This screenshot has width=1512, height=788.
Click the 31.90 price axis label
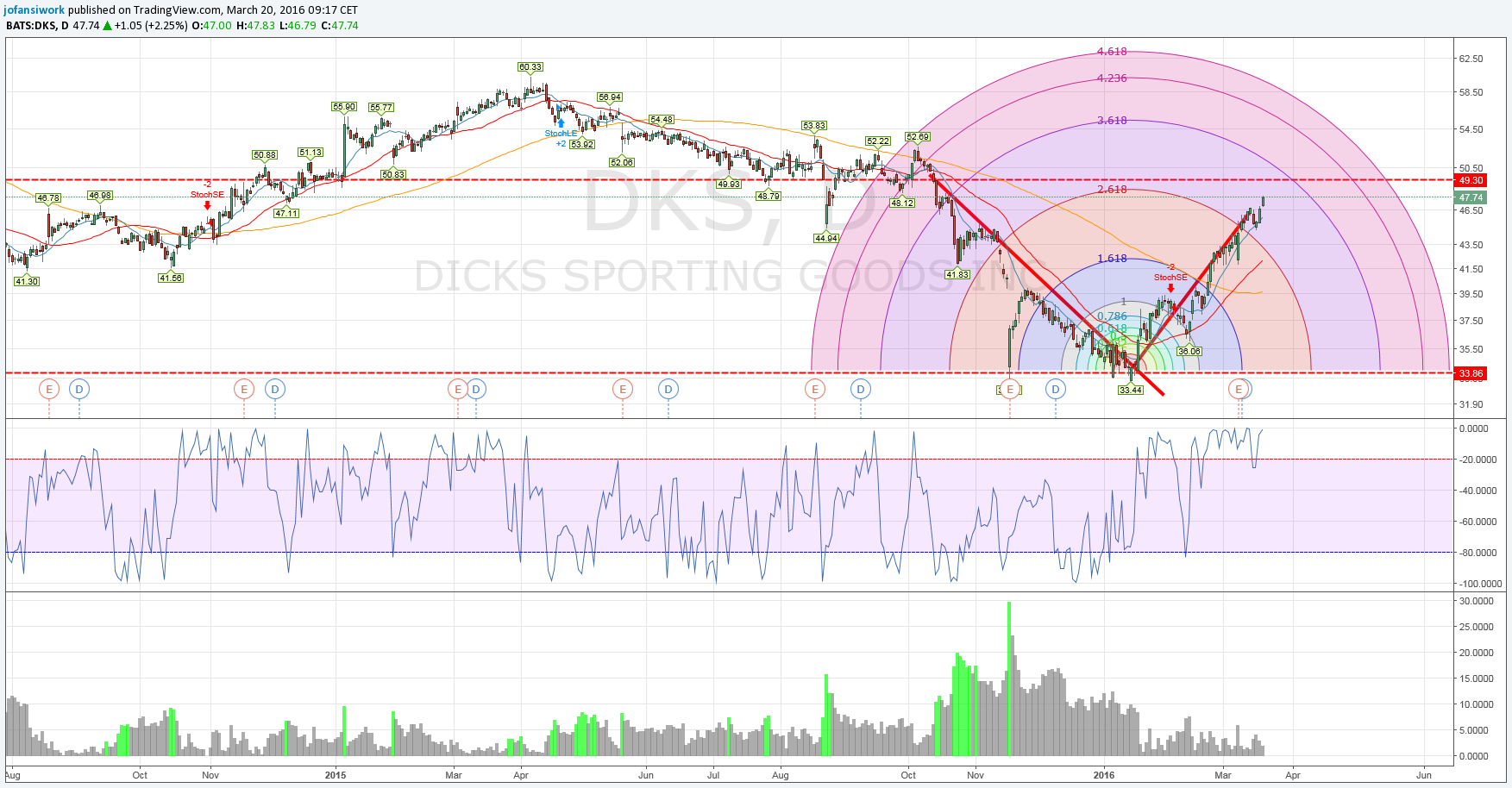tap(1471, 404)
